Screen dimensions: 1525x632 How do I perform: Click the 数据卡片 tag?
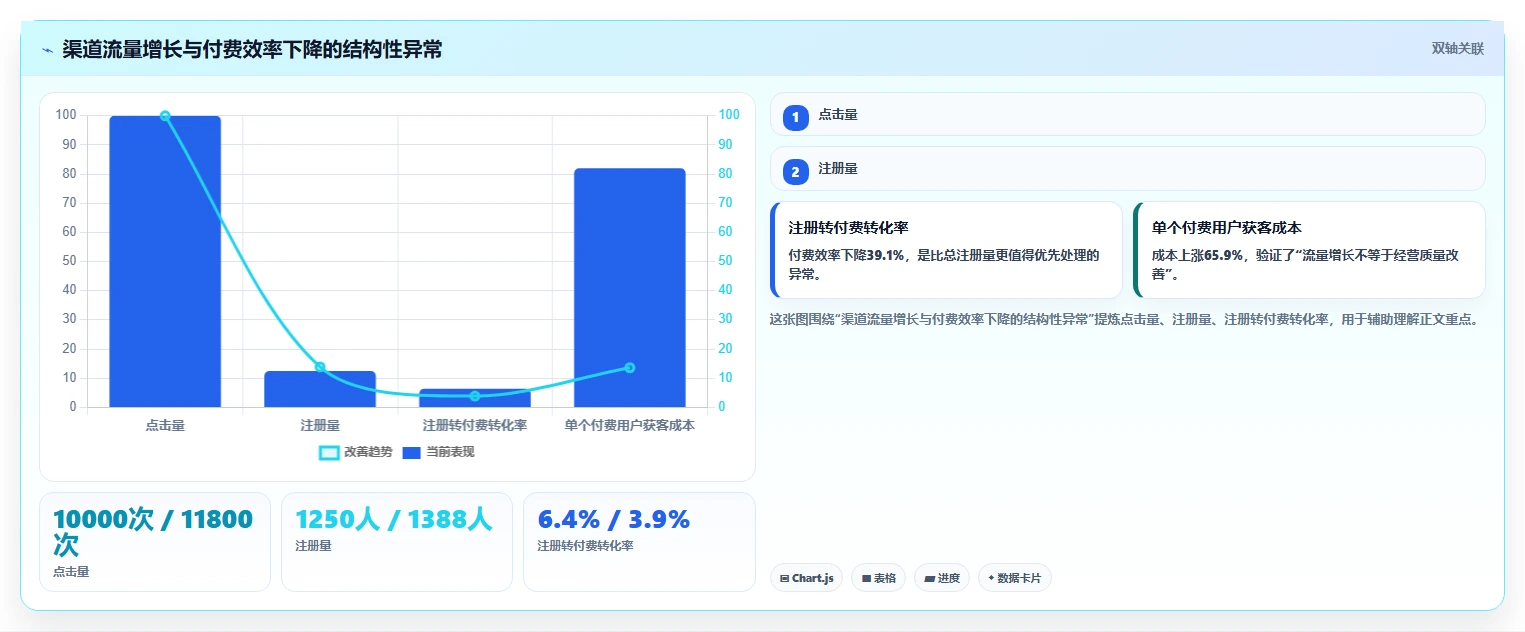point(1015,578)
